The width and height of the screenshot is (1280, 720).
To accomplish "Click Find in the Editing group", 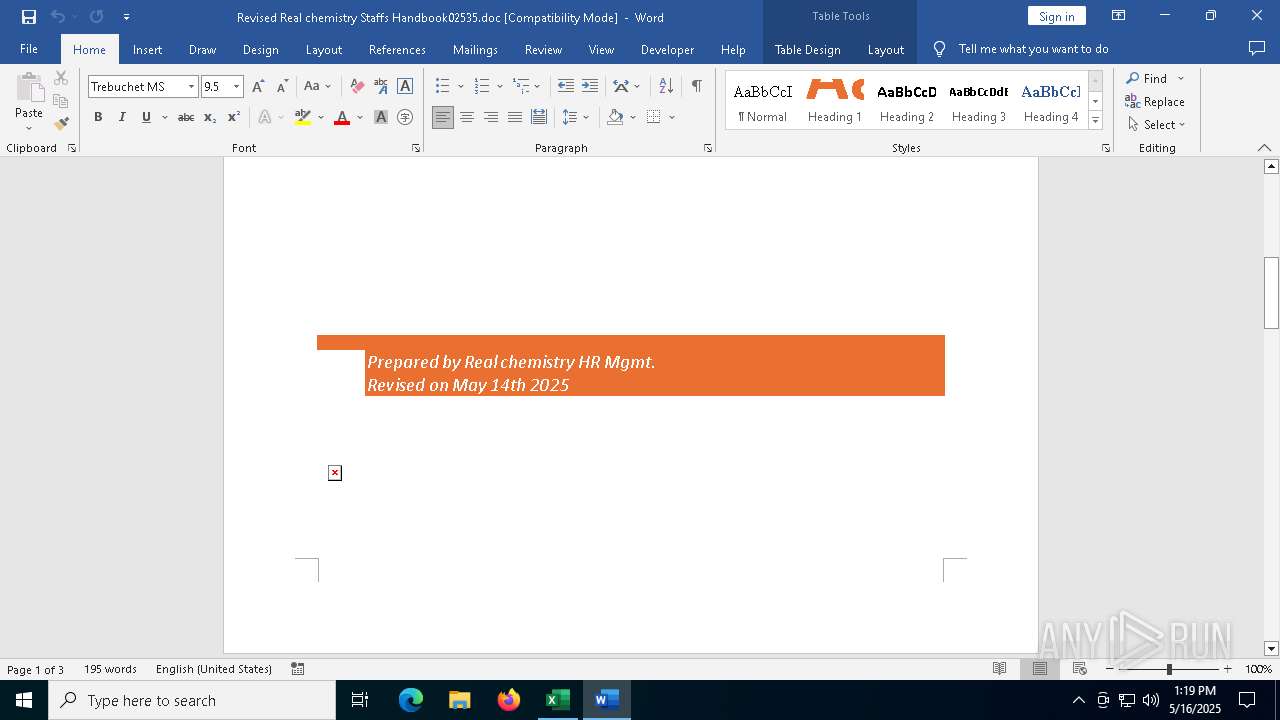I will pos(1146,78).
